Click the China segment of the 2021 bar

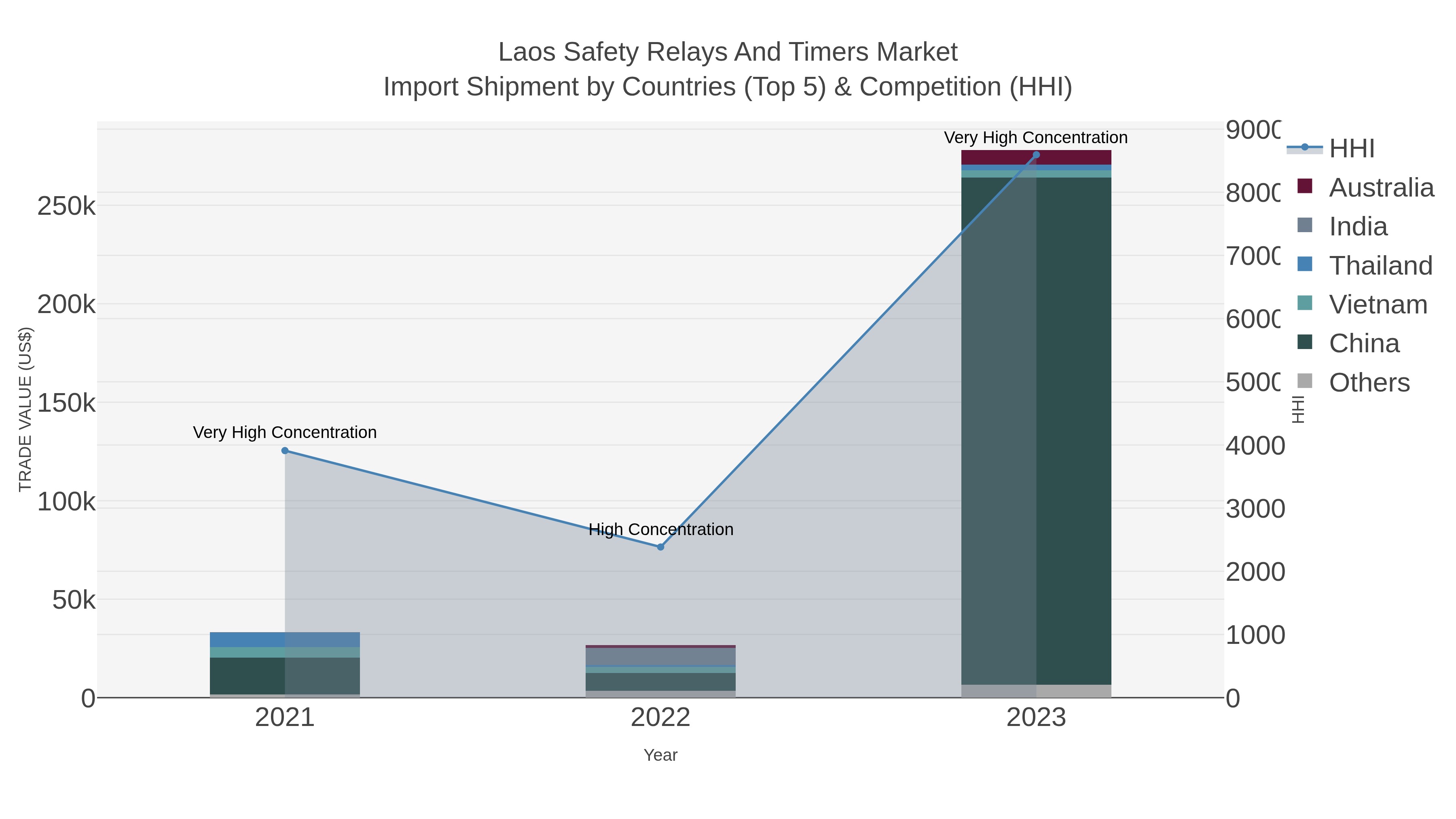pyautogui.click(x=285, y=676)
